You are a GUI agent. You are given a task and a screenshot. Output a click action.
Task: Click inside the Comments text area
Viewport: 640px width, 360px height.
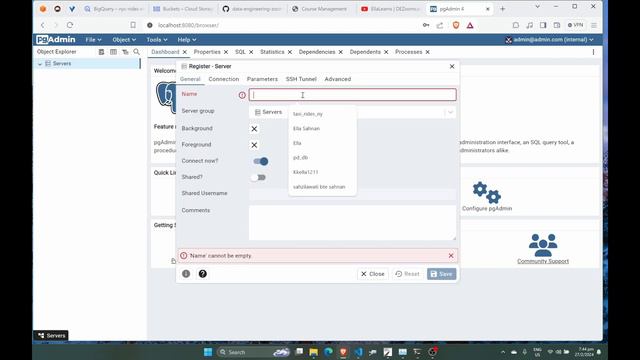coord(353,223)
